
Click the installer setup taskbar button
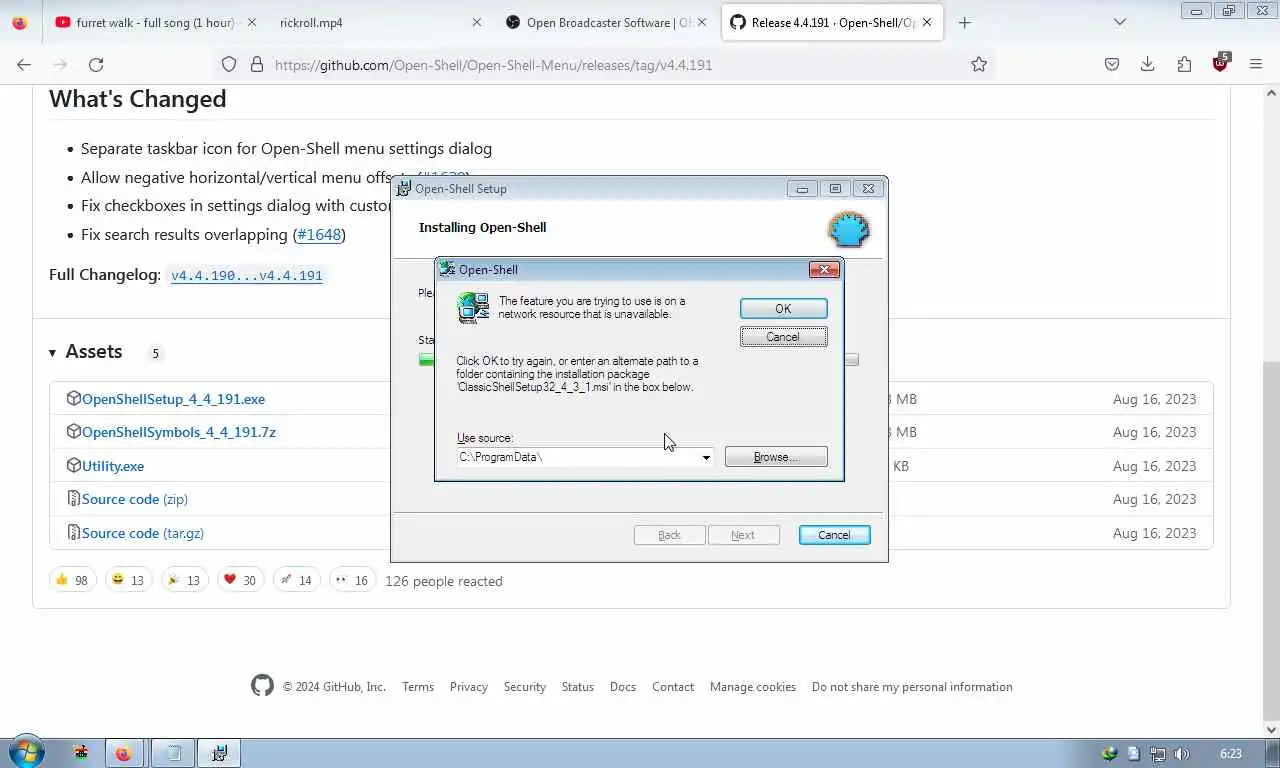coord(219,753)
